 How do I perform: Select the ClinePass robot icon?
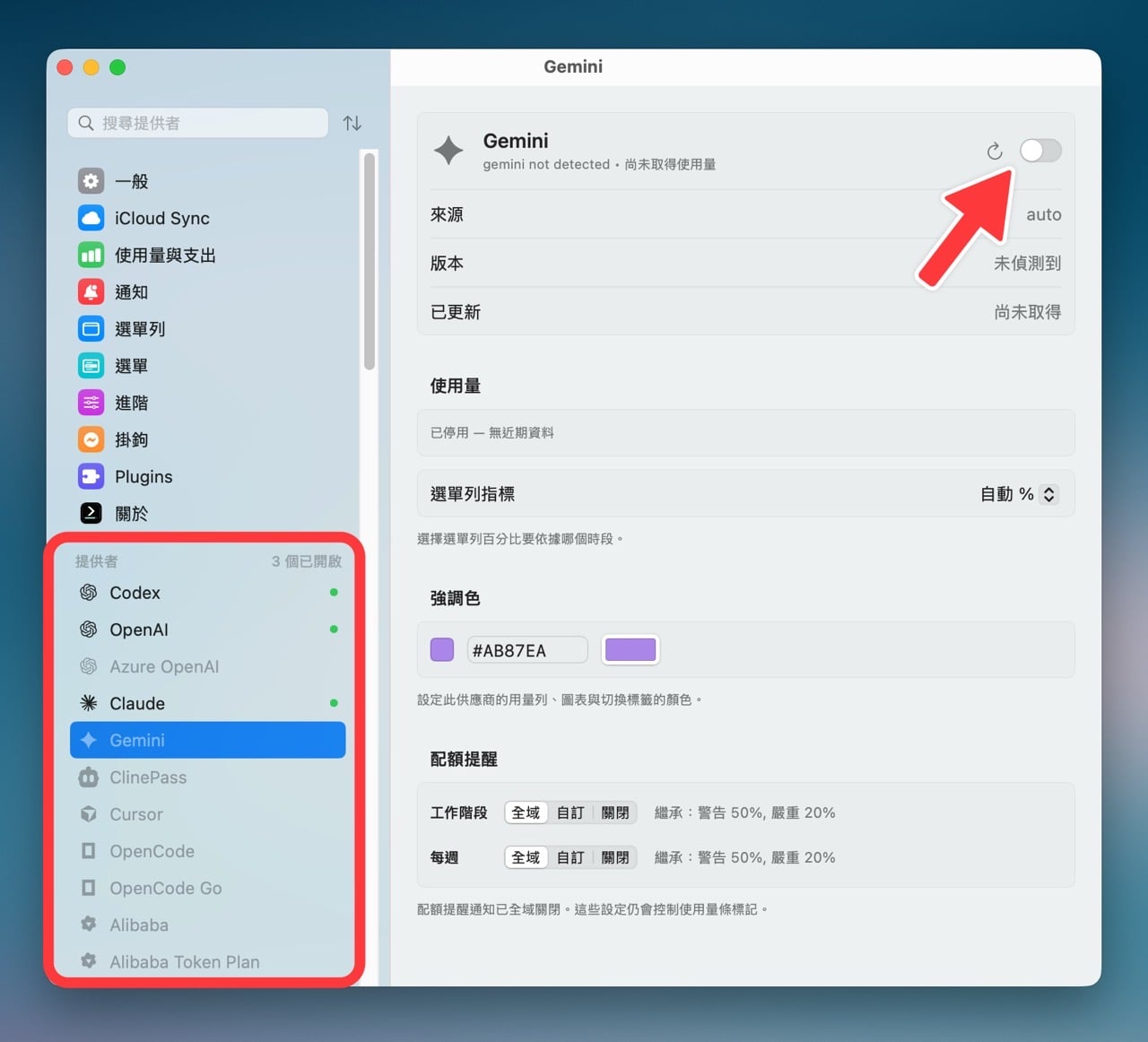[x=88, y=777]
